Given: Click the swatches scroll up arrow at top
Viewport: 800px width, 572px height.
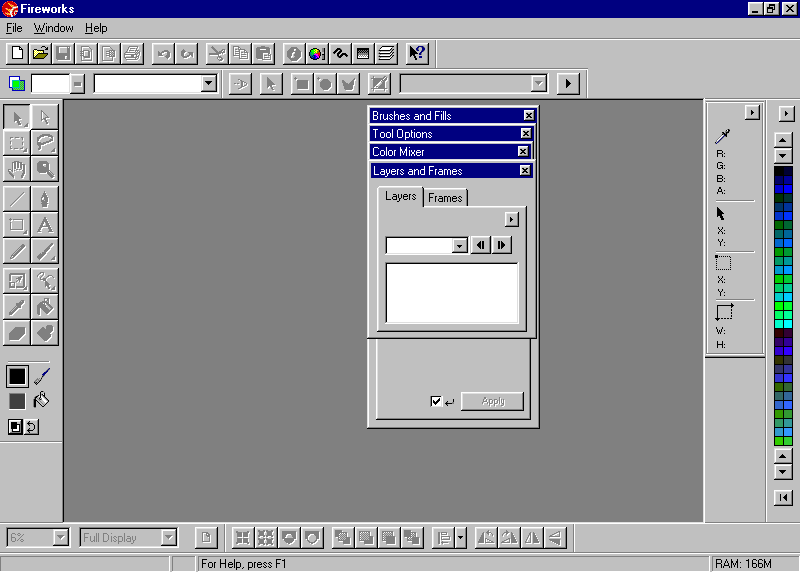Looking at the screenshot, I should pos(783,140).
